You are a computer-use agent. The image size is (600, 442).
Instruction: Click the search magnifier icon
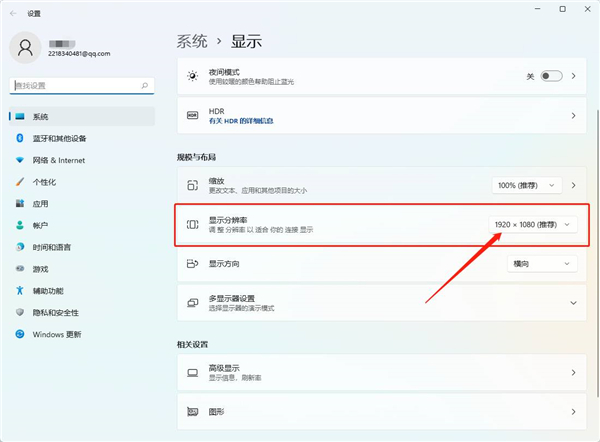pos(147,87)
